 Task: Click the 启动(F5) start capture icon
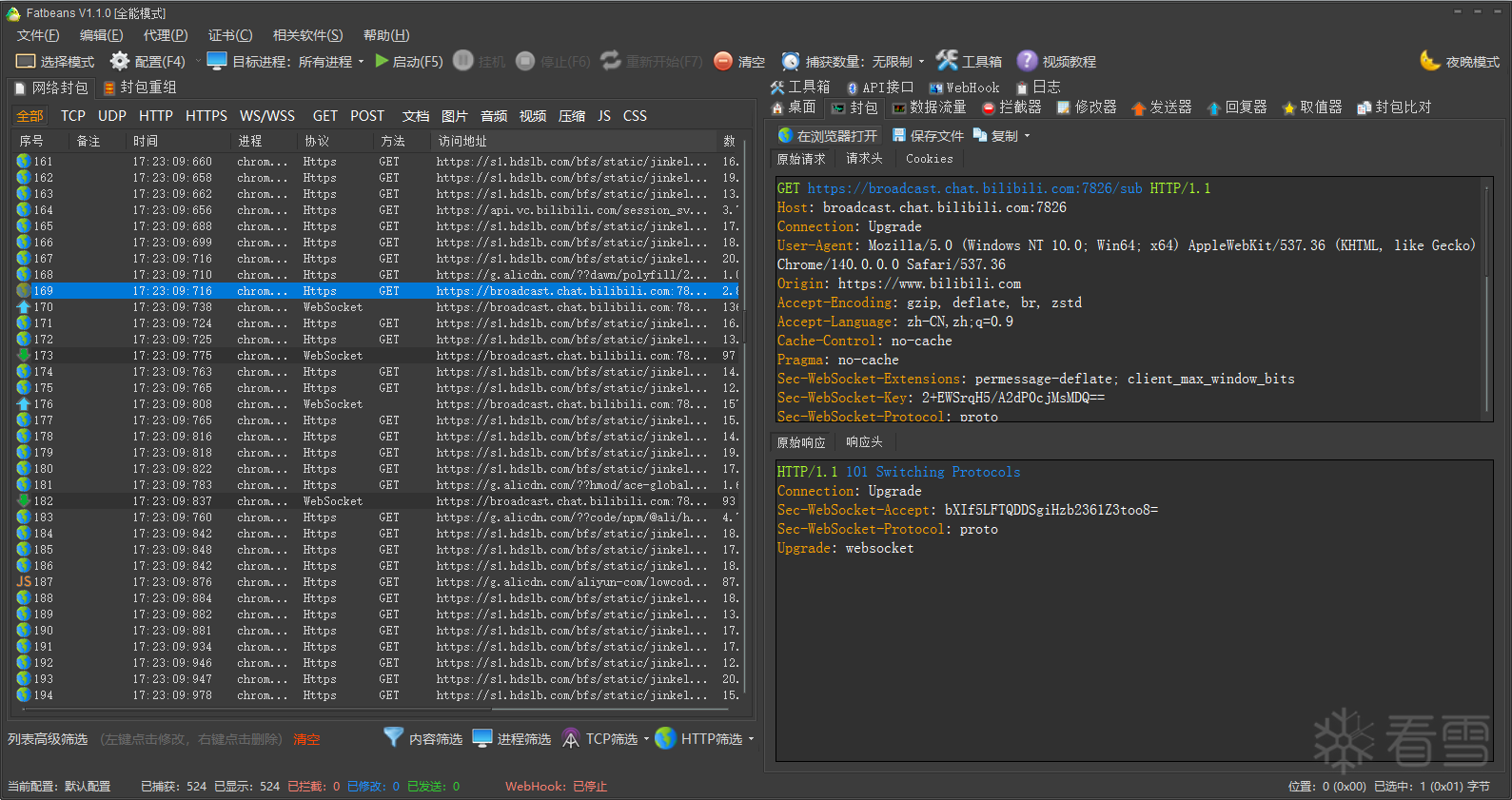(382, 61)
